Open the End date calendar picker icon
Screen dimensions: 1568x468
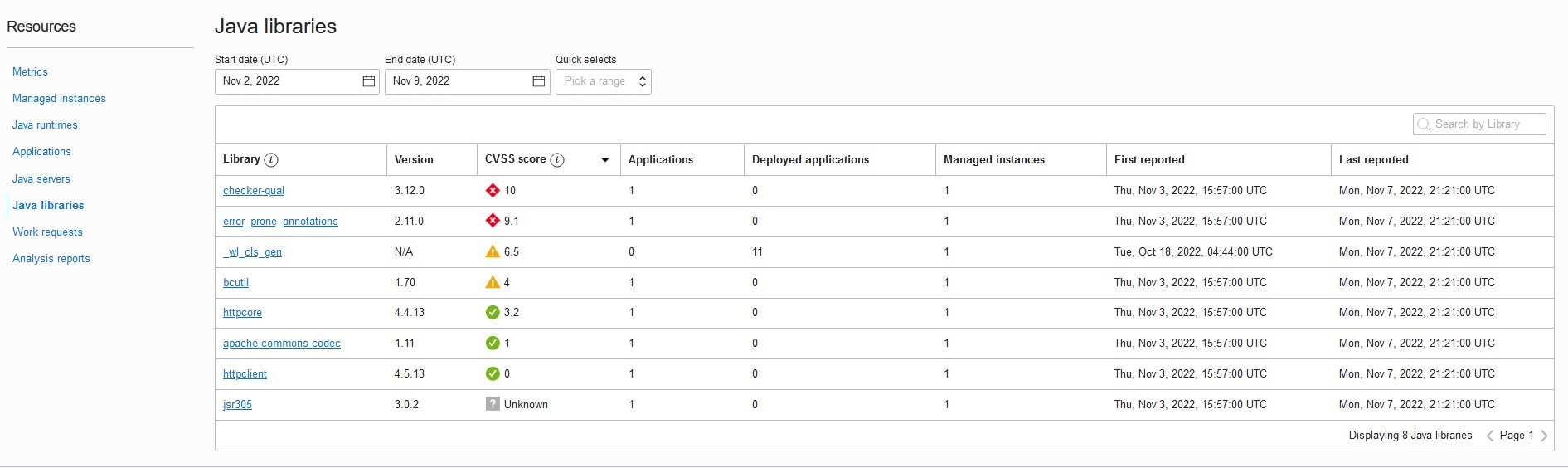coord(539,81)
